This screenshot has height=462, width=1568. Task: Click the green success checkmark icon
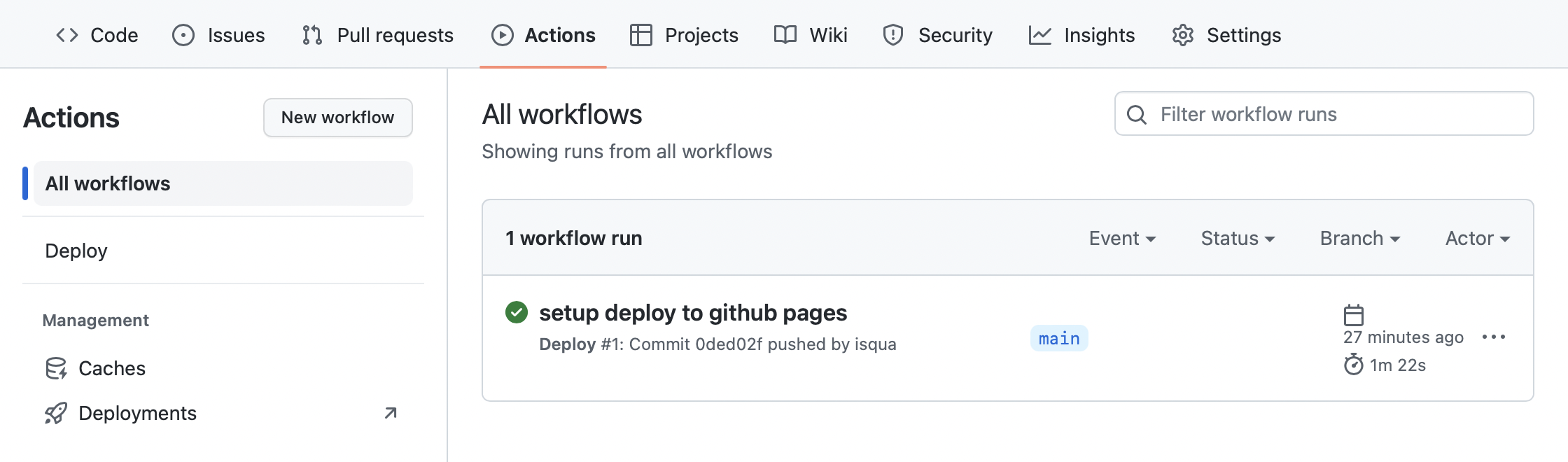517,312
